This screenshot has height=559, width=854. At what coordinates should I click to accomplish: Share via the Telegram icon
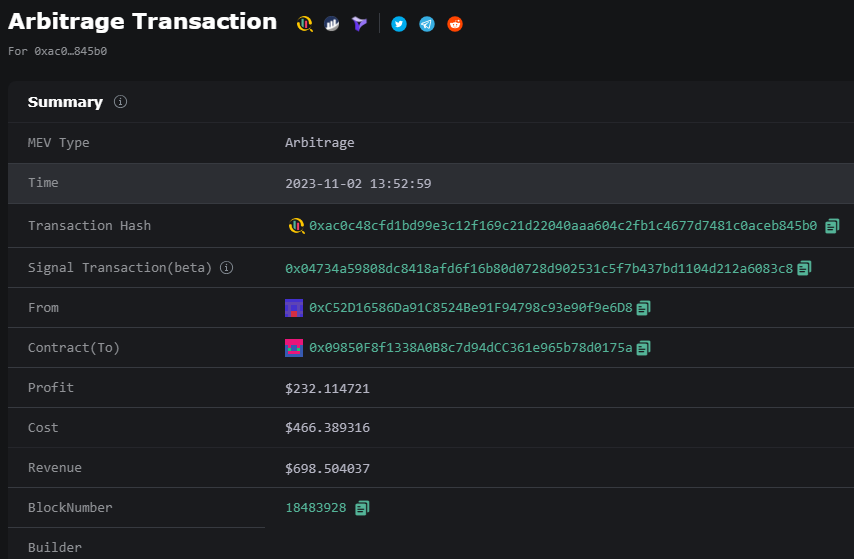(427, 24)
